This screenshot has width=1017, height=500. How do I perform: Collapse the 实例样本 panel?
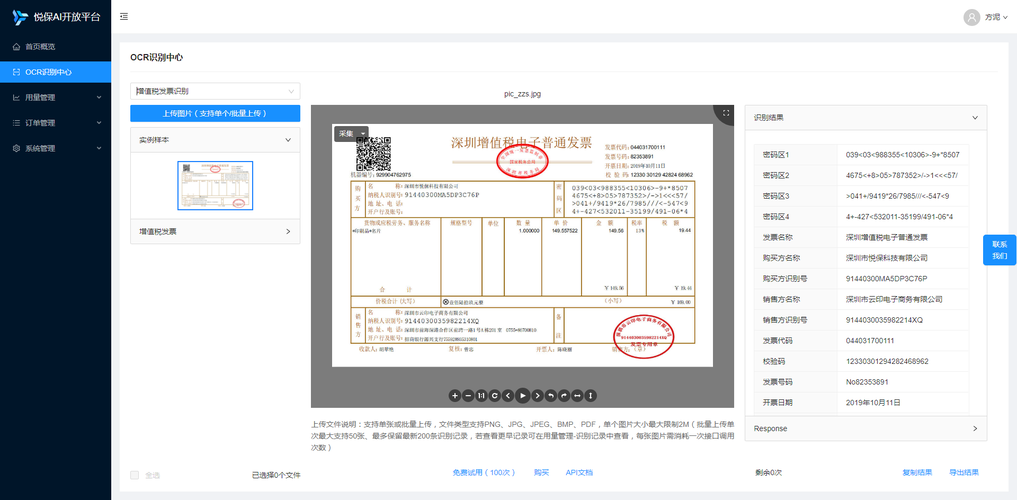(215, 139)
